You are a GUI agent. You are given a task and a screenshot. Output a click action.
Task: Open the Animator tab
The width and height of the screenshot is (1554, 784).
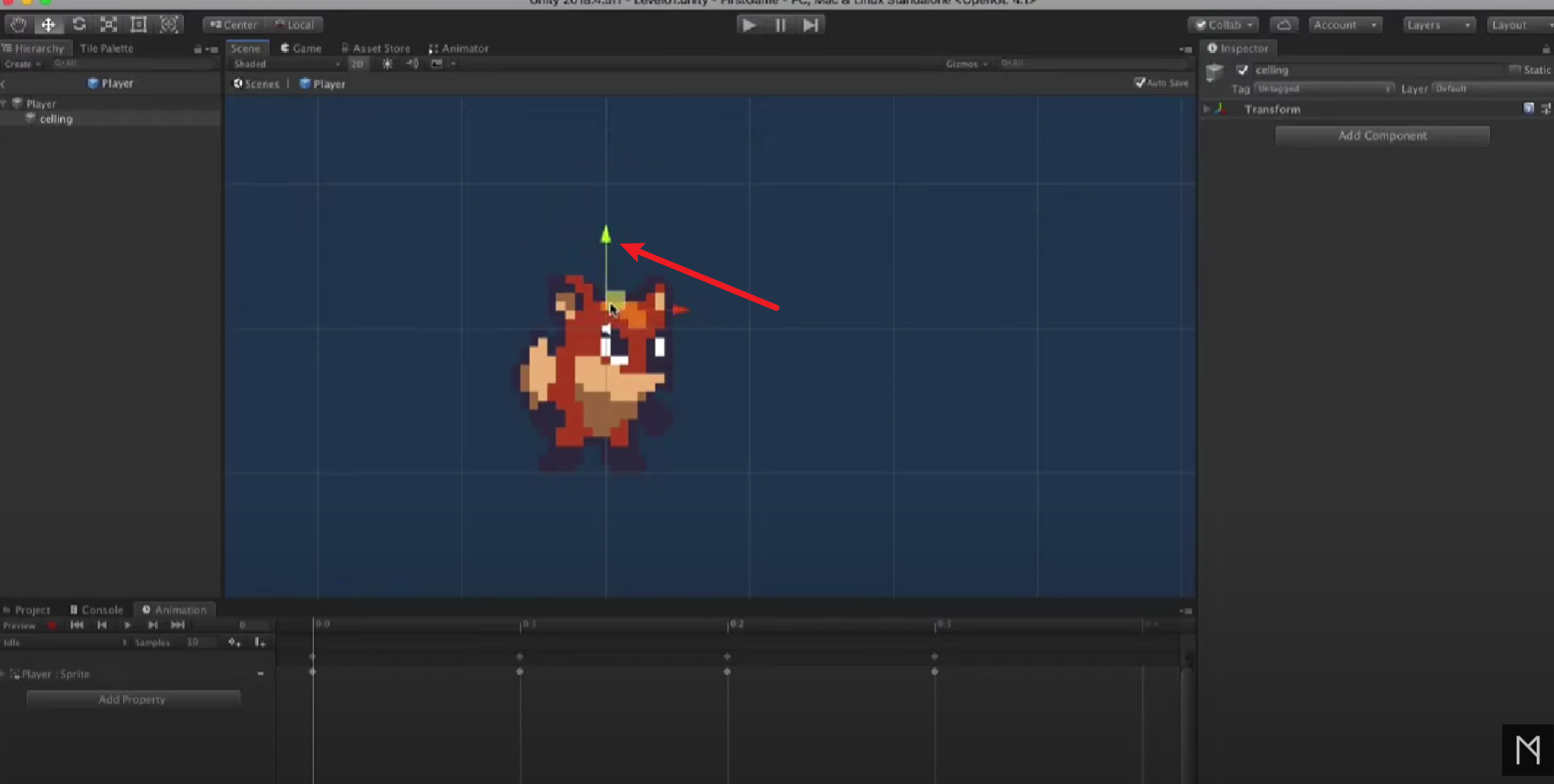coord(459,49)
